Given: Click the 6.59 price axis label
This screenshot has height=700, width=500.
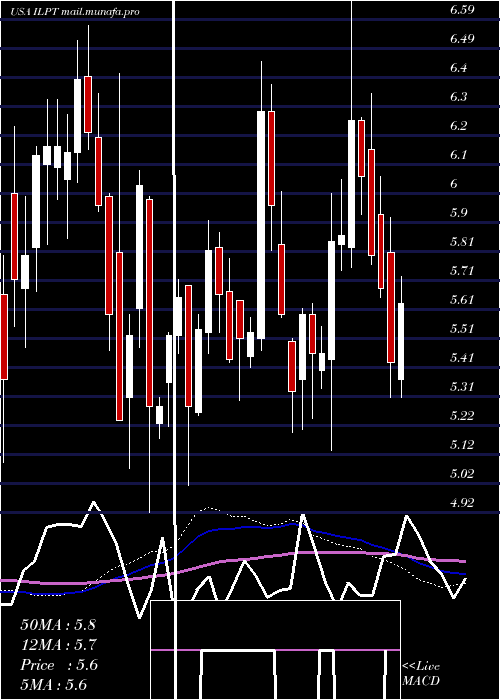Looking at the screenshot, I should (x=462, y=11).
